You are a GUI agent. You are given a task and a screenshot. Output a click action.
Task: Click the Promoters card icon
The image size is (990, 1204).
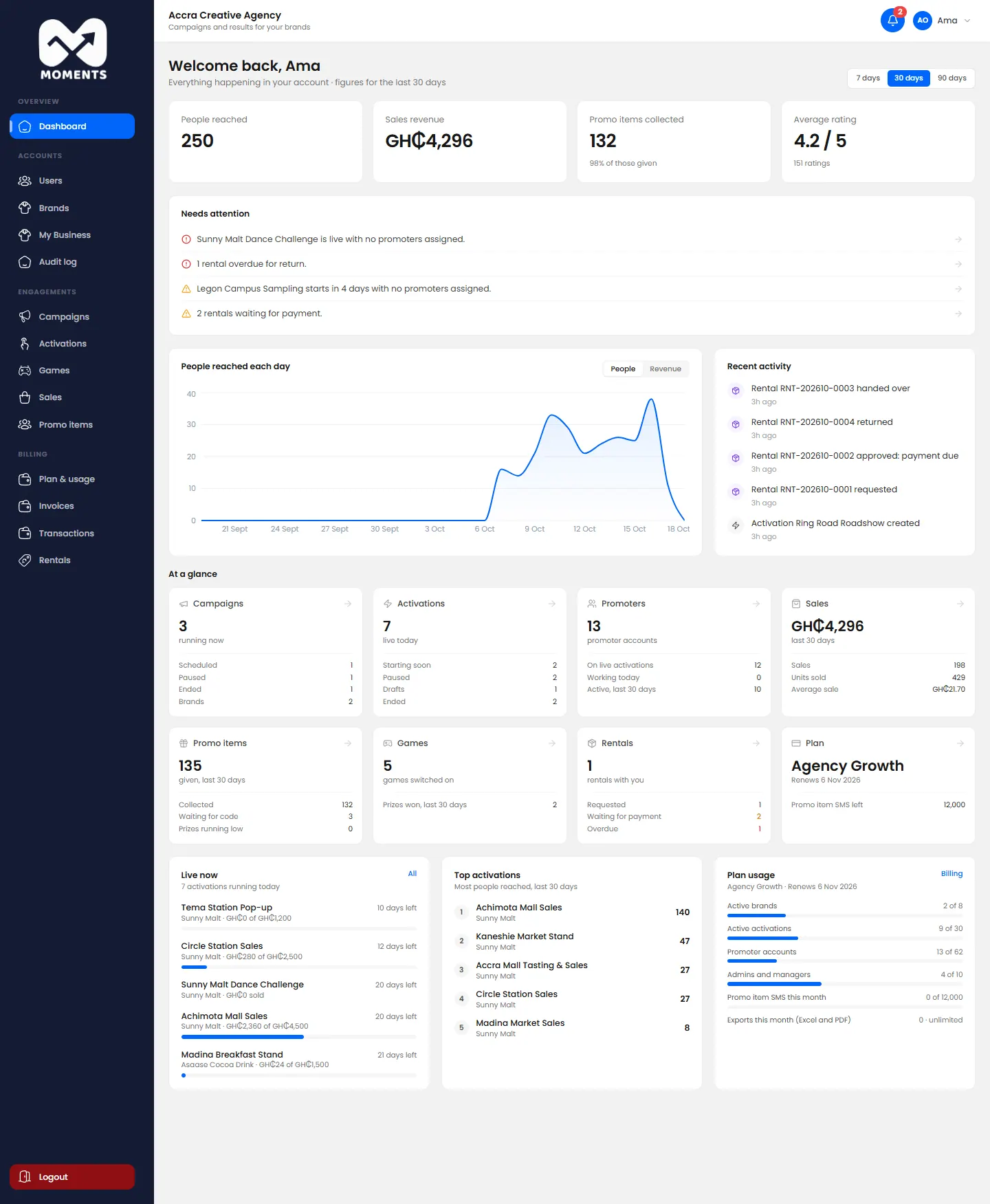click(x=592, y=604)
